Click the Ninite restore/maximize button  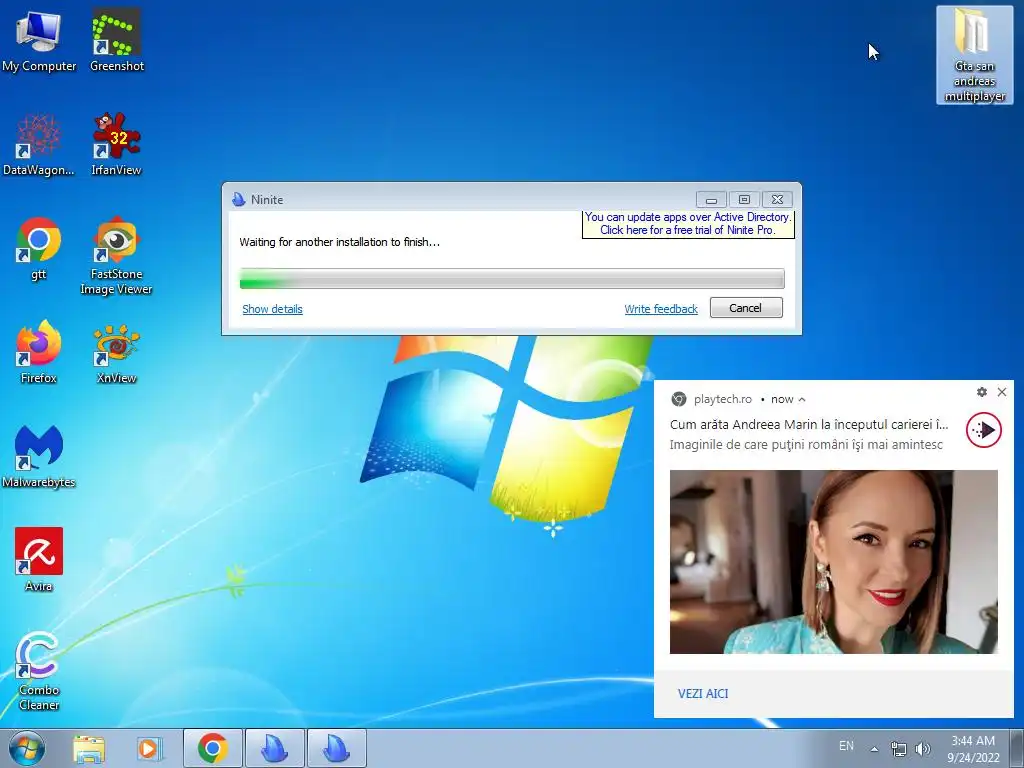[x=744, y=199]
